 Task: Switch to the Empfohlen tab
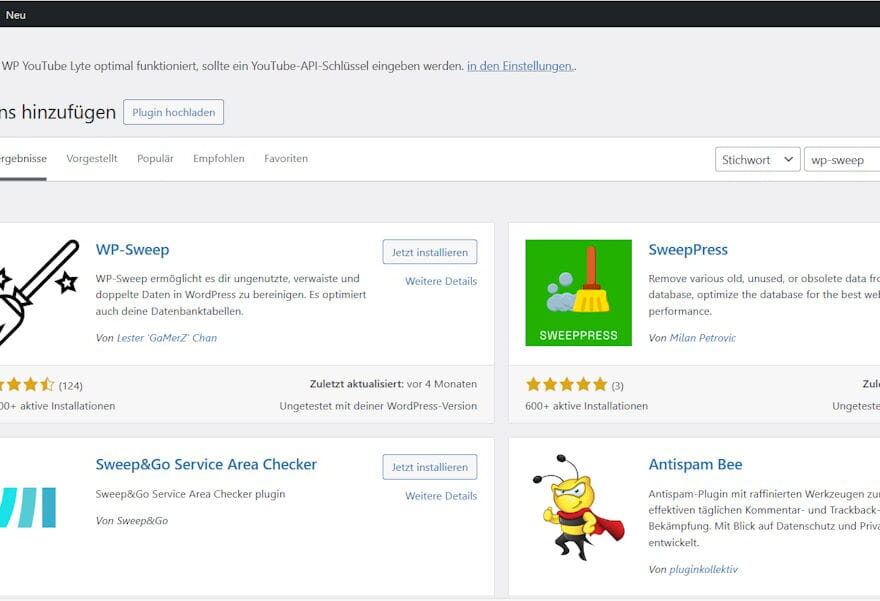(x=219, y=159)
